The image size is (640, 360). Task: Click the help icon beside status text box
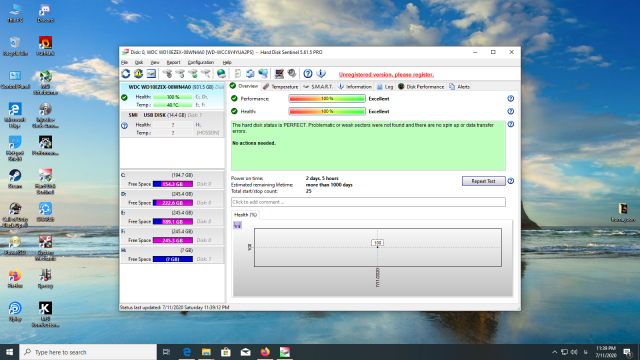pyautogui.click(x=510, y=124)
